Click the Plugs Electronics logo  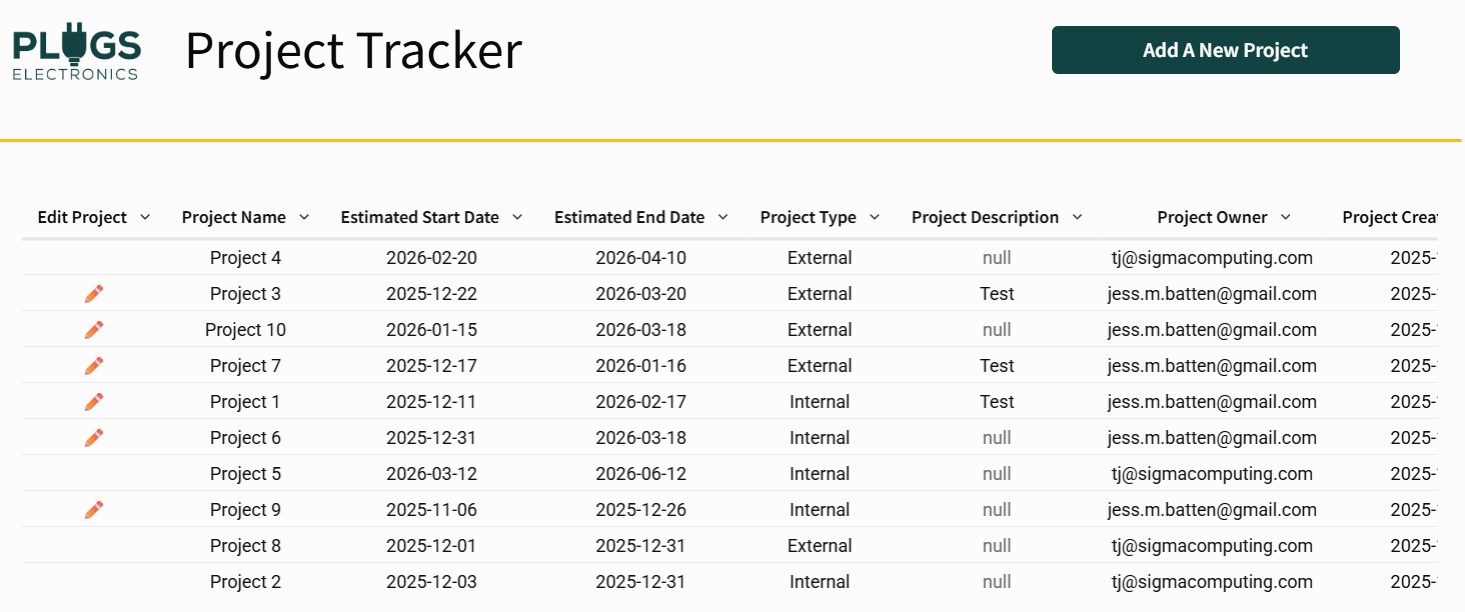77,53
